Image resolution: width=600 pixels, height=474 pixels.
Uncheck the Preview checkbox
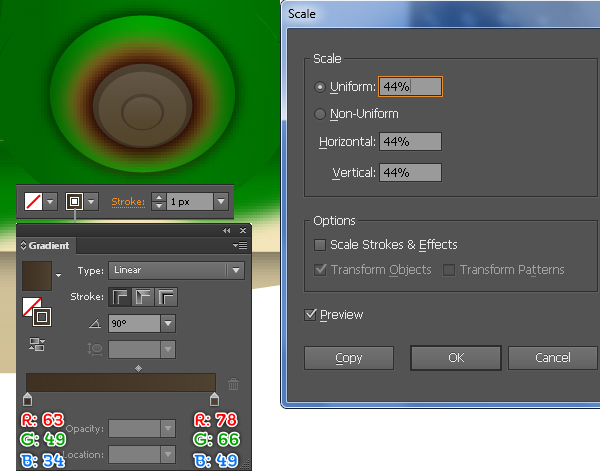tap(310, 315)
